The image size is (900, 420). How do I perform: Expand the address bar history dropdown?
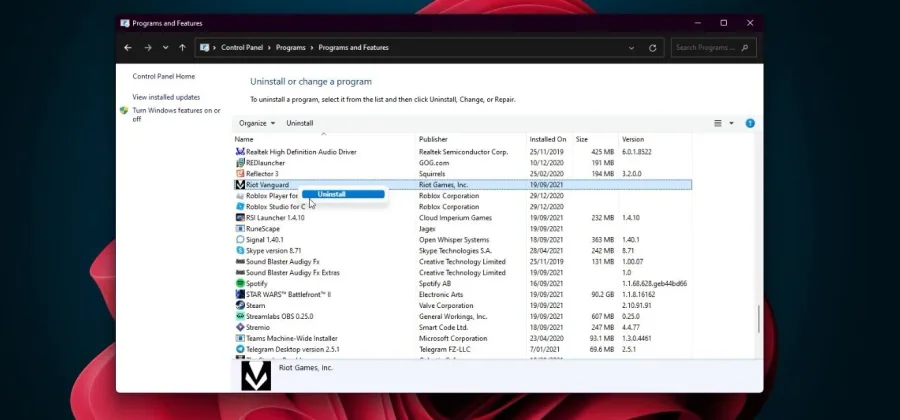click(x=631, y=48)
